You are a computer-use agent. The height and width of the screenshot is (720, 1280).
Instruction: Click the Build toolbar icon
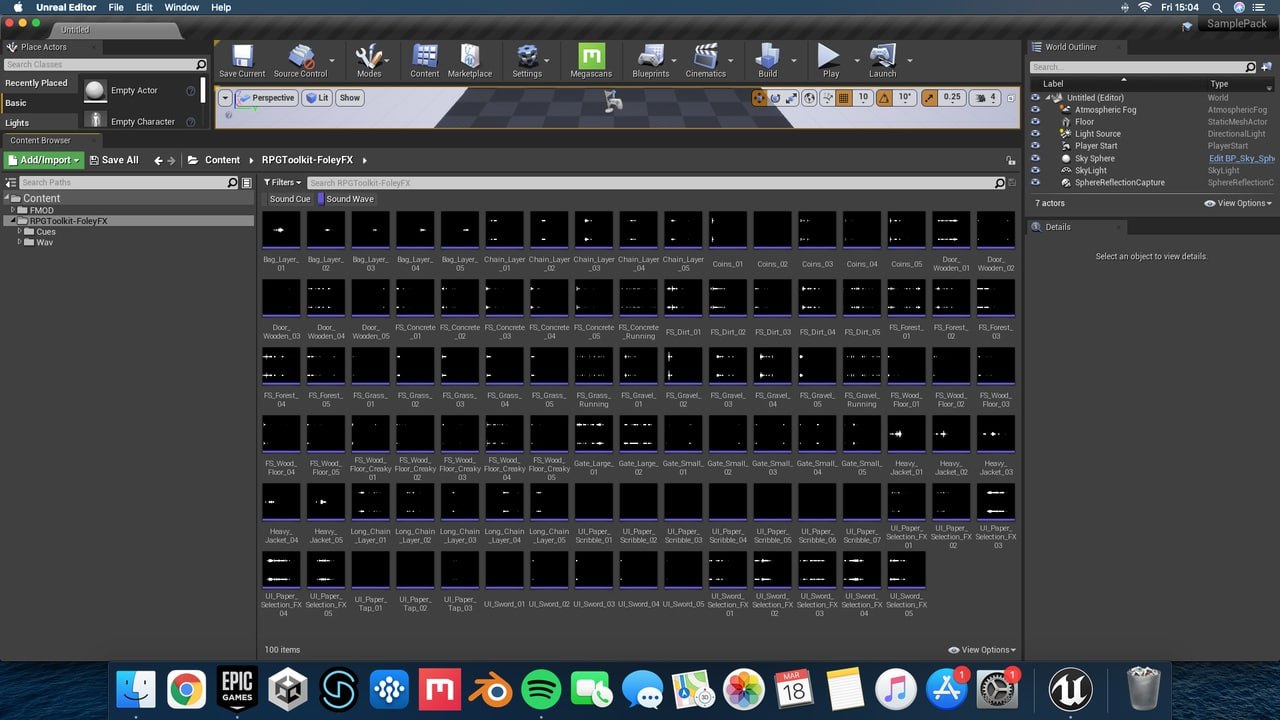[x=767, y=58]
